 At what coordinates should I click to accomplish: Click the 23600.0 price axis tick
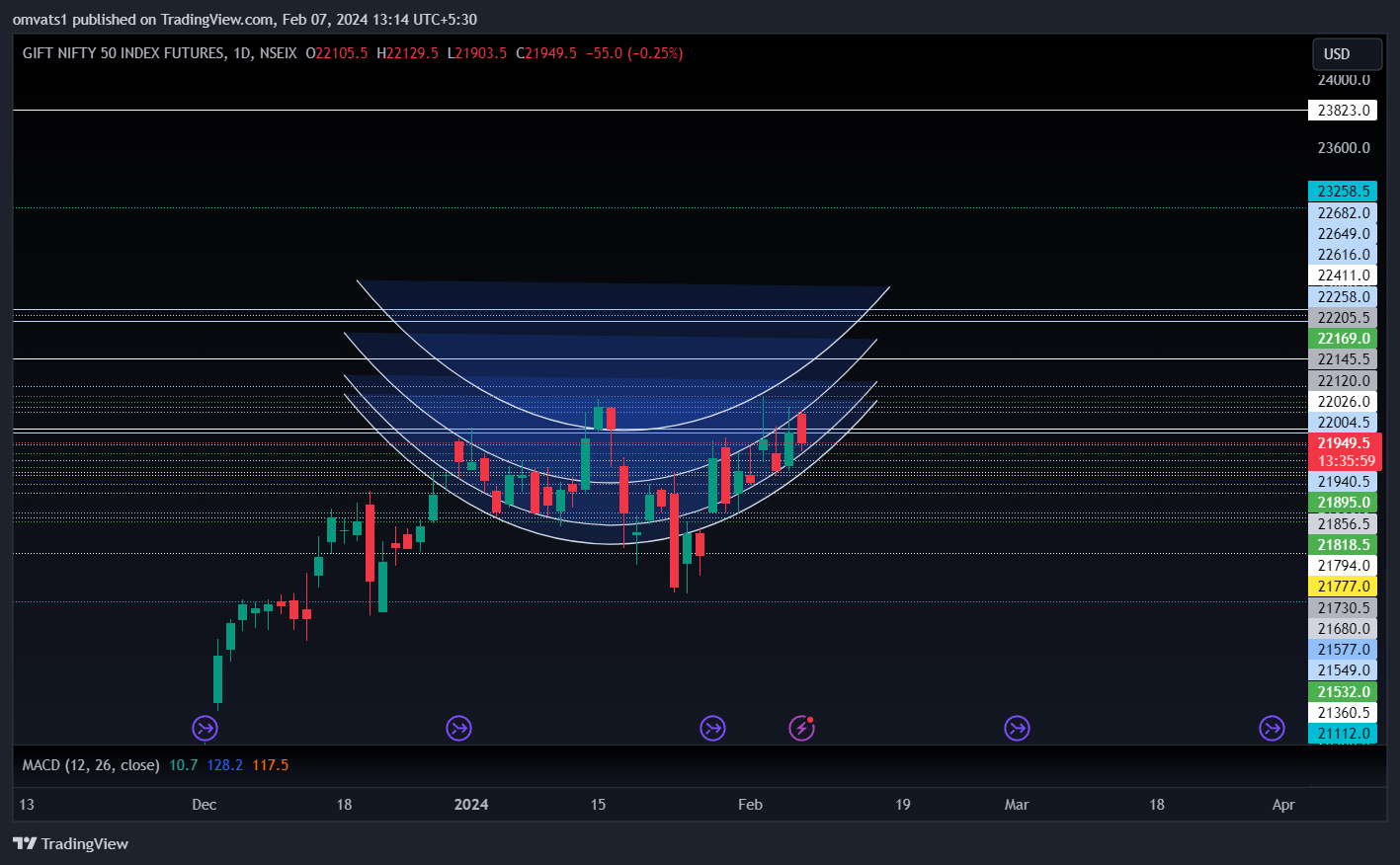1344,148
